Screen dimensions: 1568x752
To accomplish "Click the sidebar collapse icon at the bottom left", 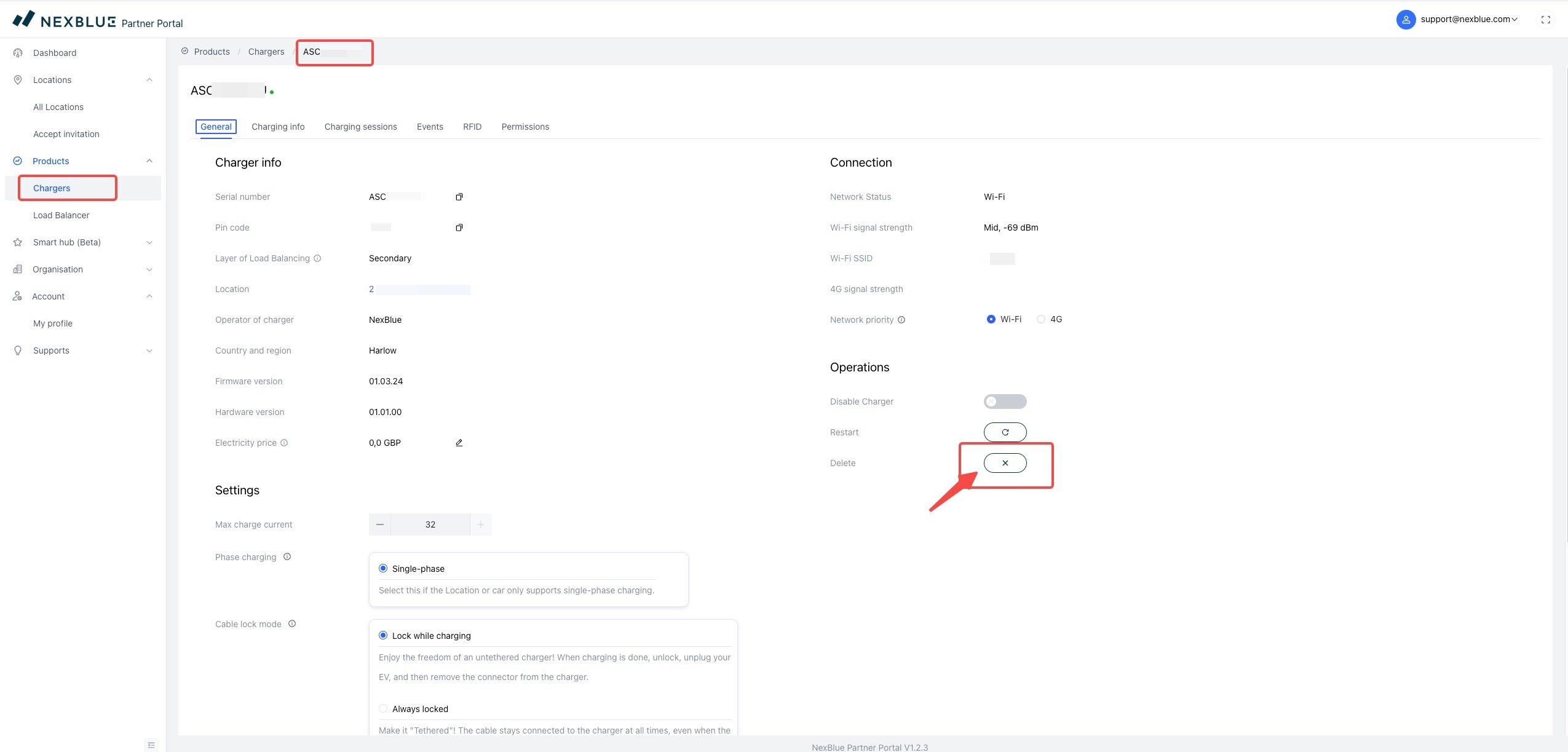I will [x=151, y=745].
